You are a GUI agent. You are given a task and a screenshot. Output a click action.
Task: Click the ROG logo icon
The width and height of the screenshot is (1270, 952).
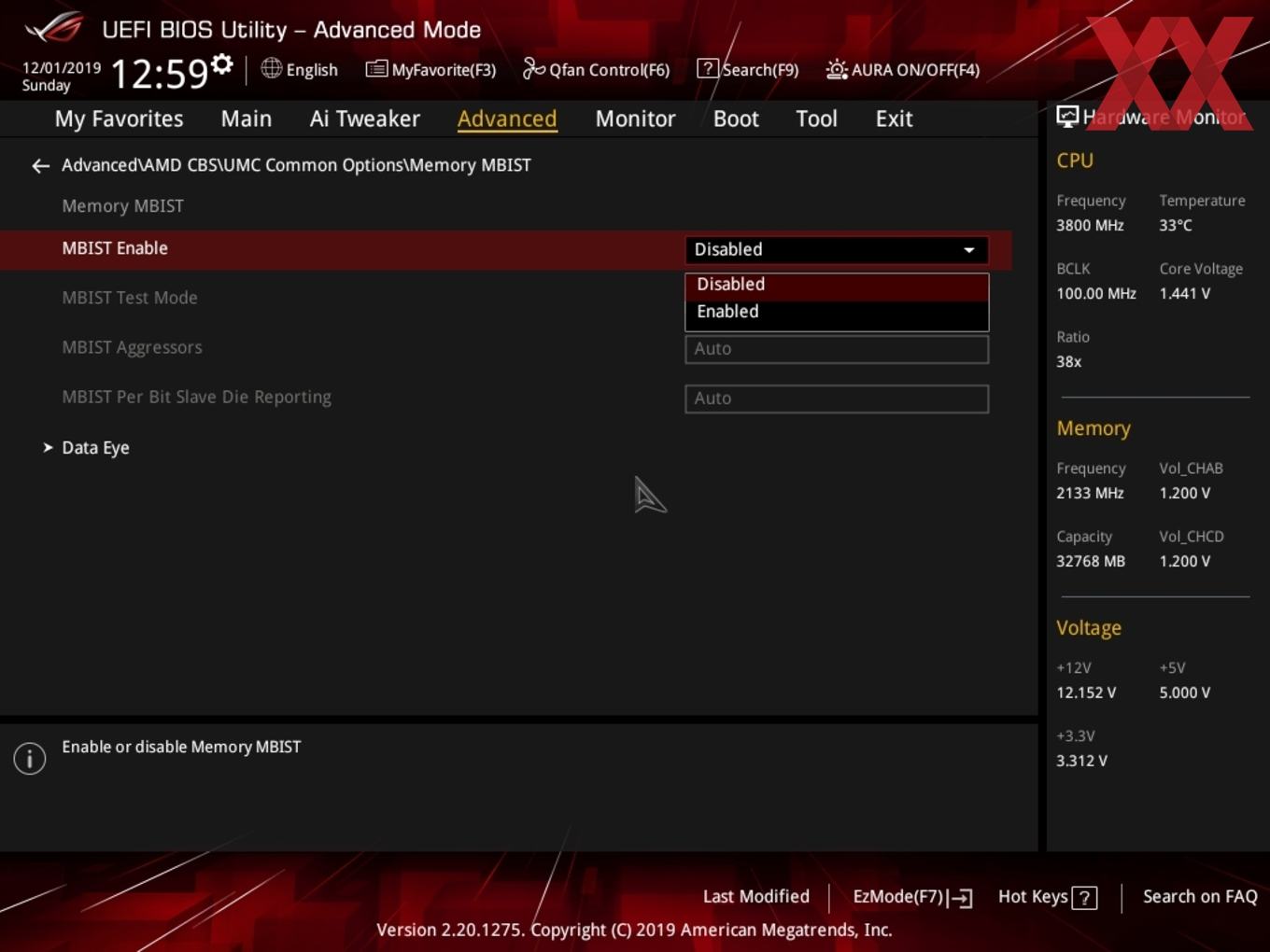pos(54,28)
